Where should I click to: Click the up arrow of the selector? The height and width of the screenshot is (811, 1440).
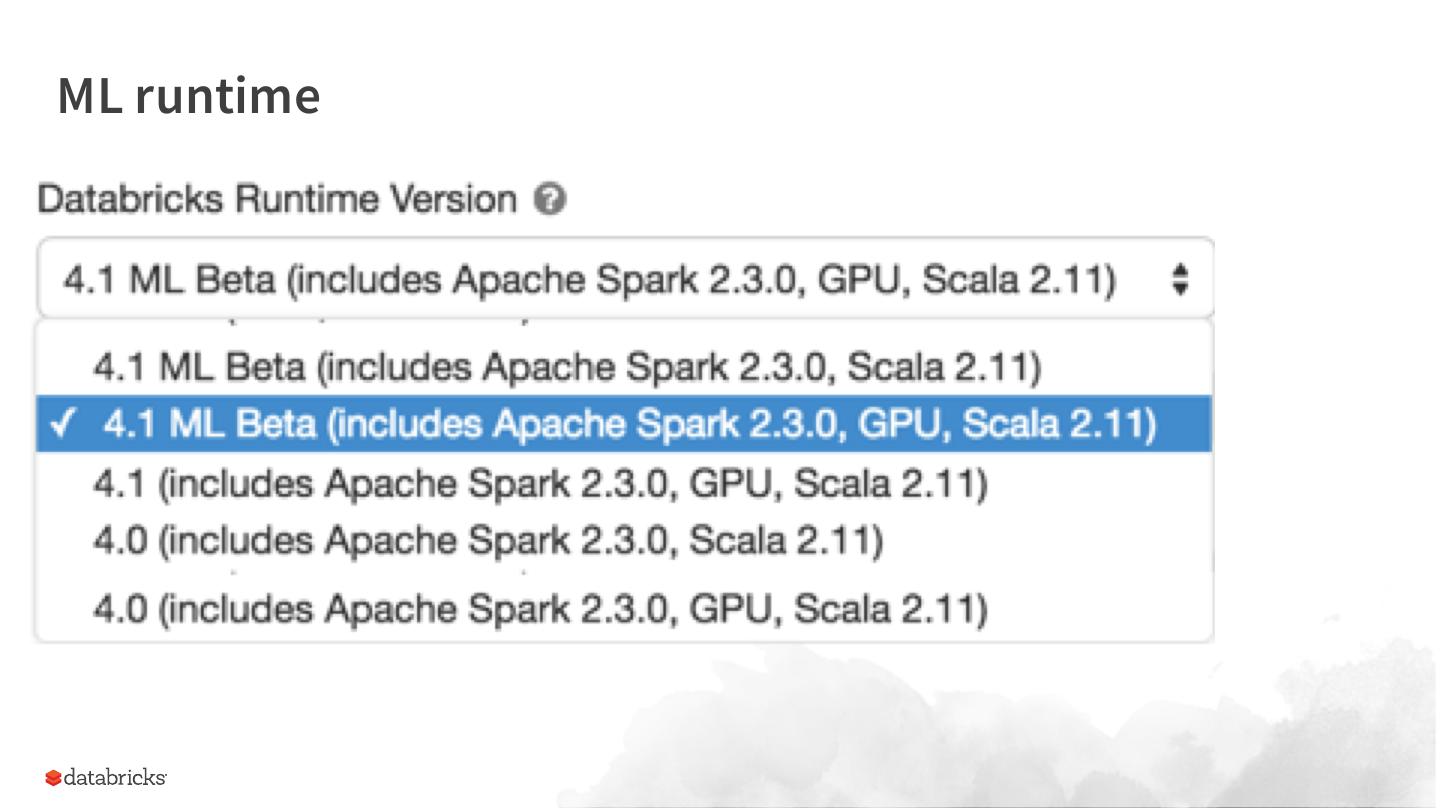coord(1180,270)
